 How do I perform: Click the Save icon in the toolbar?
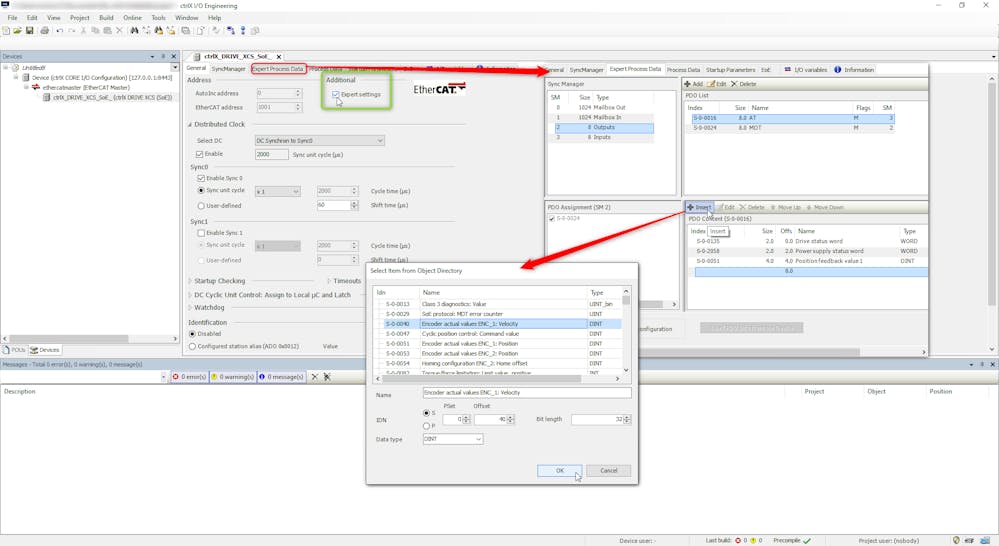pyautogui.click(x=30, y=31)
